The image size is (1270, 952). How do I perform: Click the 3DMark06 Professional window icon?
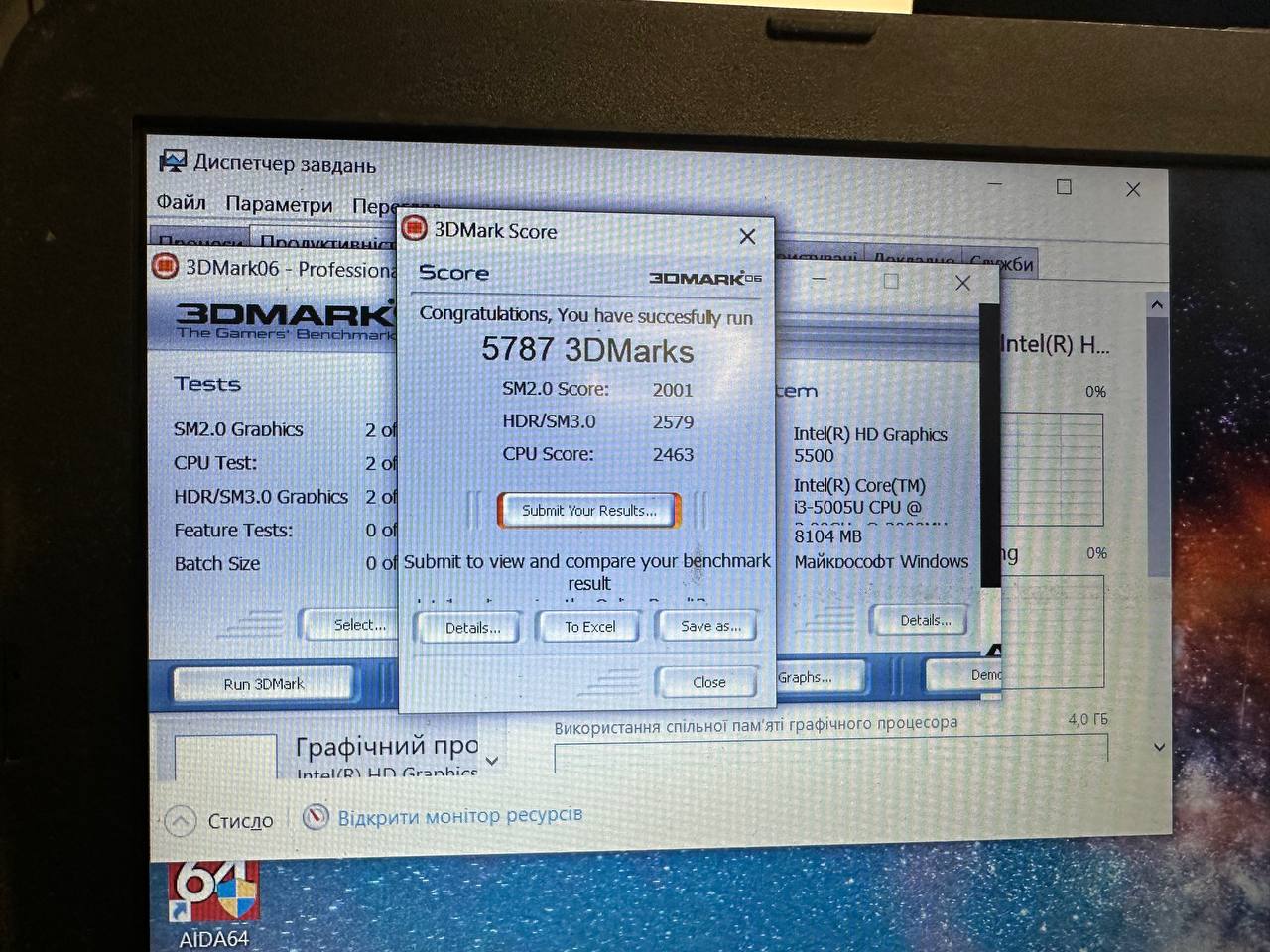[x=165, y=267]
